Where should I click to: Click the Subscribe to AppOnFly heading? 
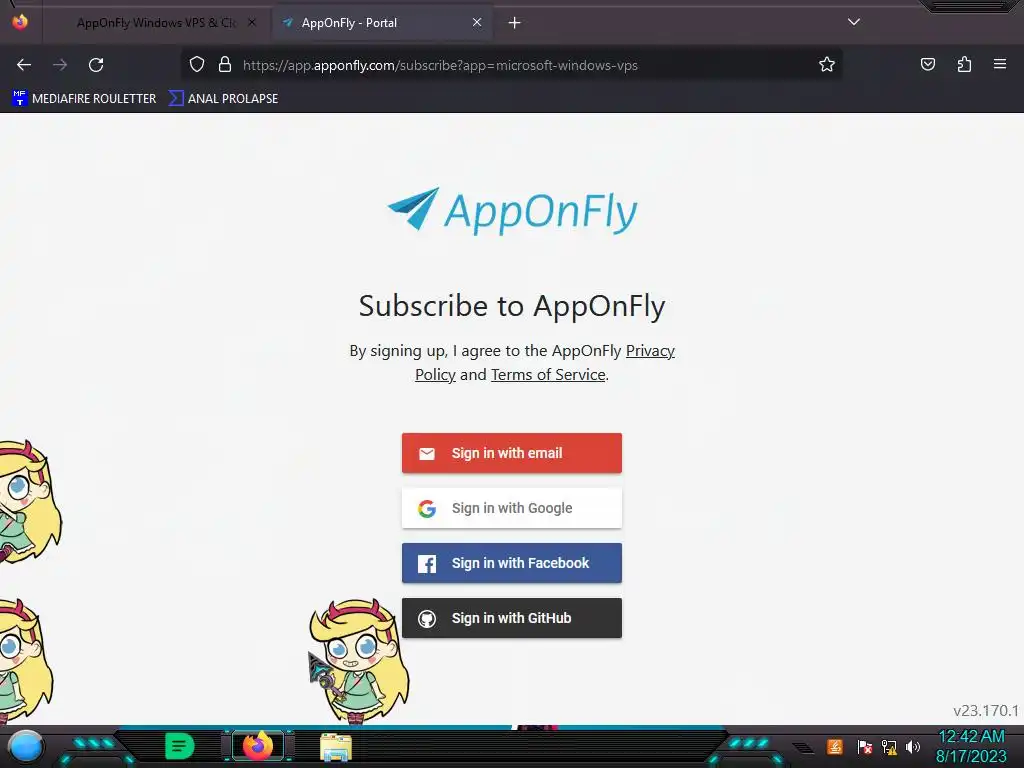point(512,306)
